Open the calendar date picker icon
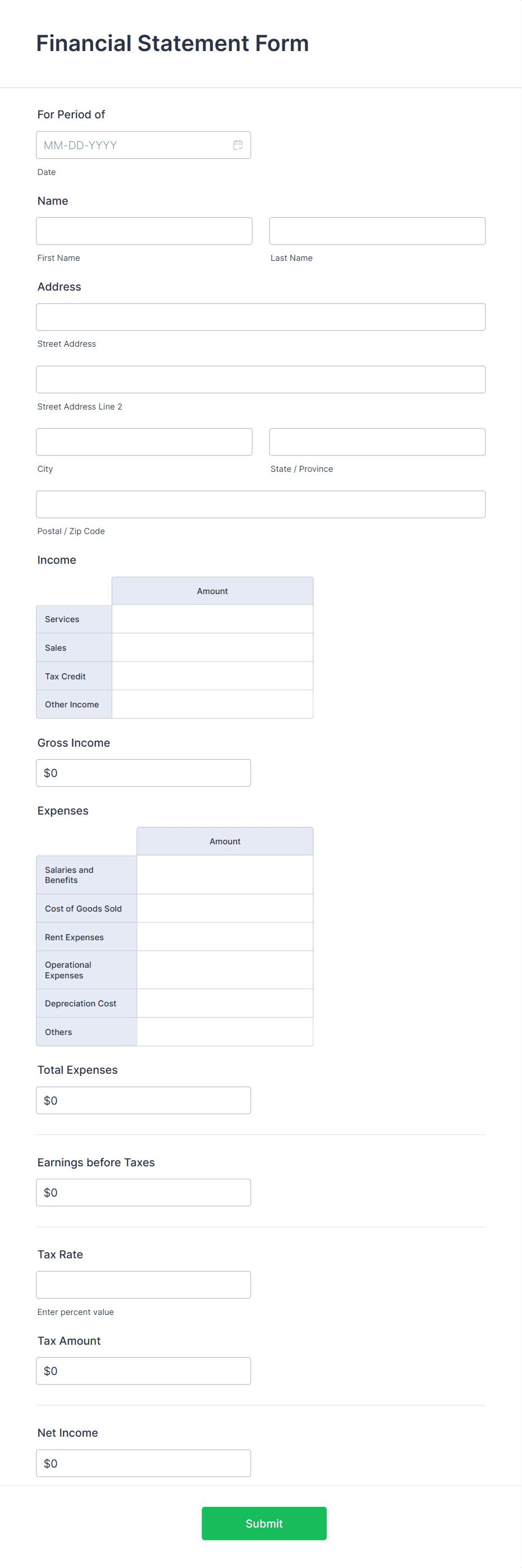522x1568 pixels. click(x=239, y=145)
